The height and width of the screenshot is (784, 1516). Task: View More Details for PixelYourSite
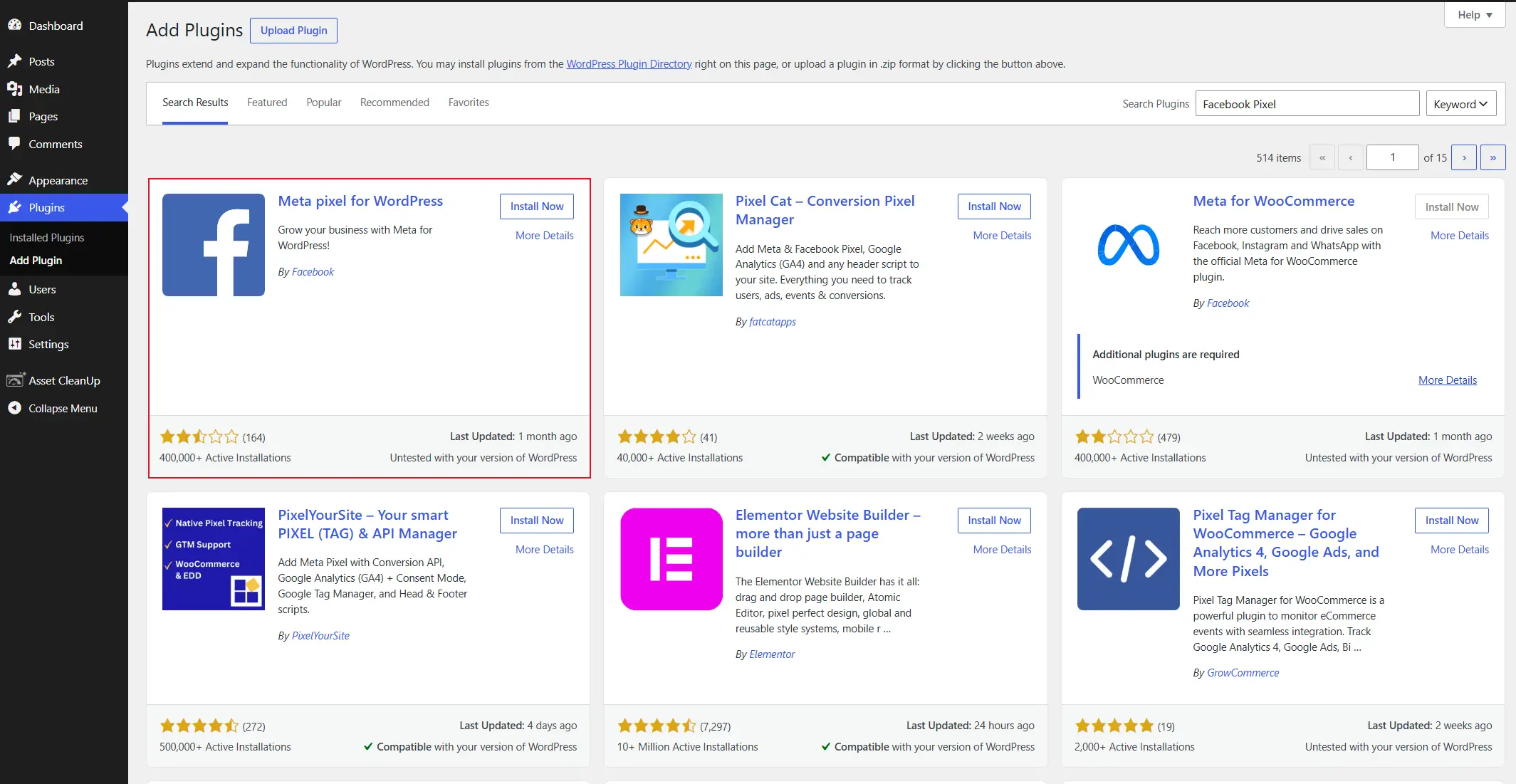[544, 550]
